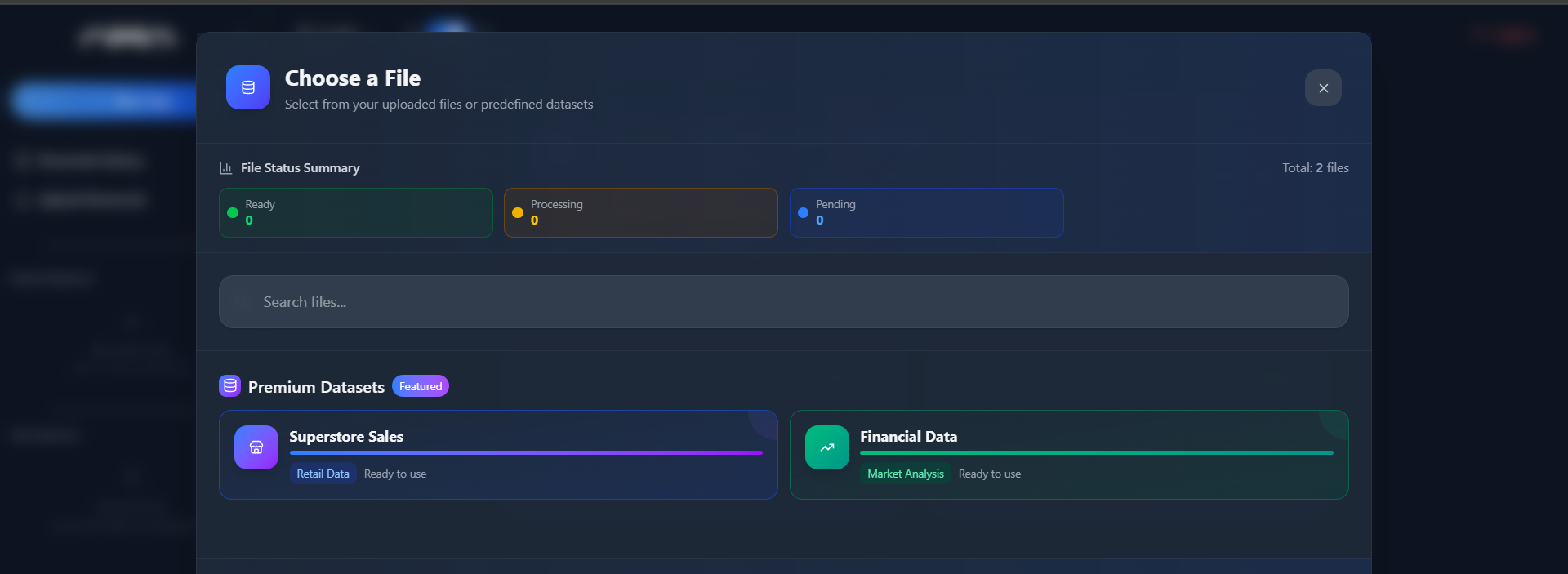Click the Premium Datasets section icon

(230, 385)
